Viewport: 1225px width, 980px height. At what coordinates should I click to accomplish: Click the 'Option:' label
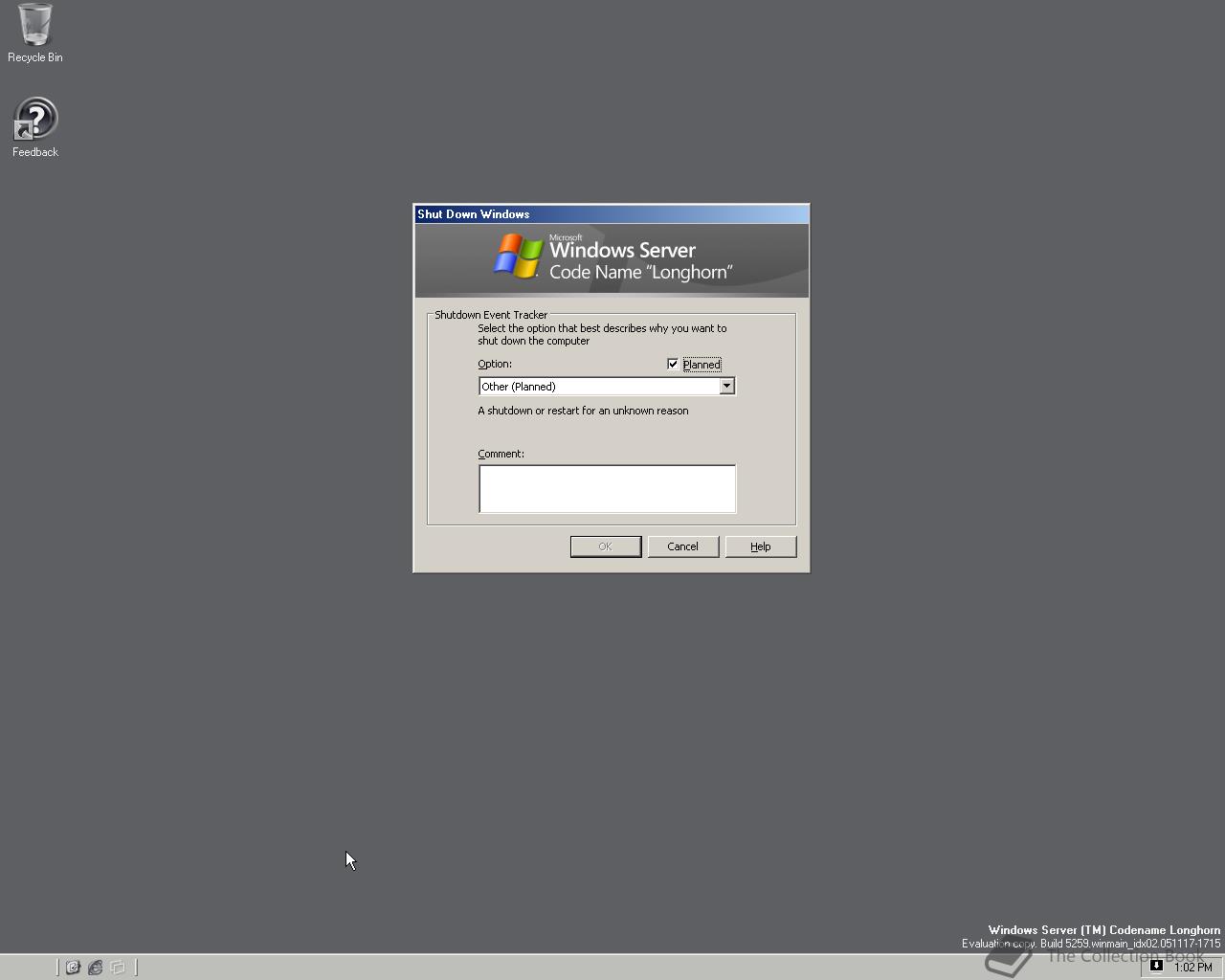(x=495, y=364)
